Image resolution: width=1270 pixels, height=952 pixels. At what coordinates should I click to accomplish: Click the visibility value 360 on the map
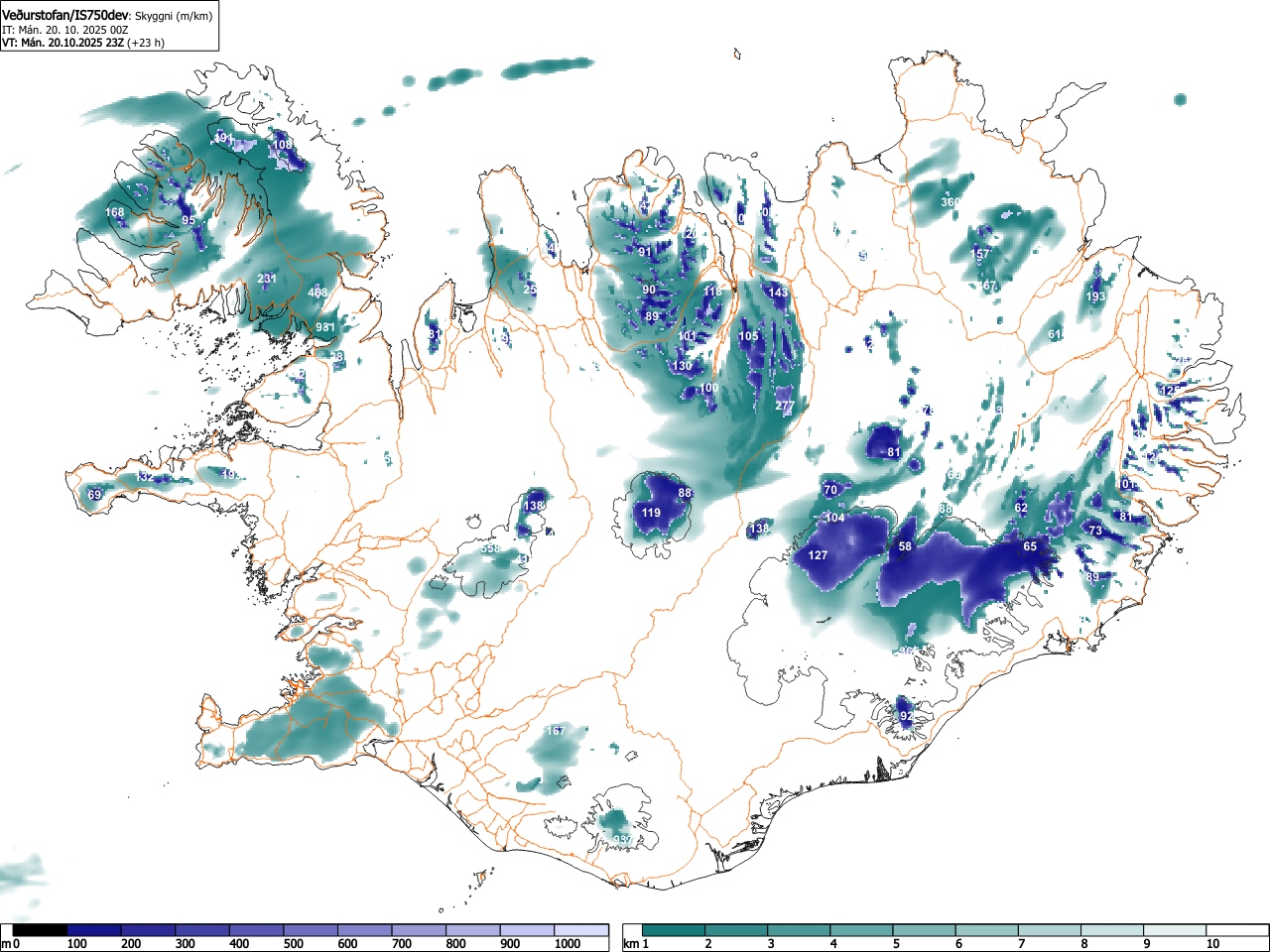pos(951,202)
